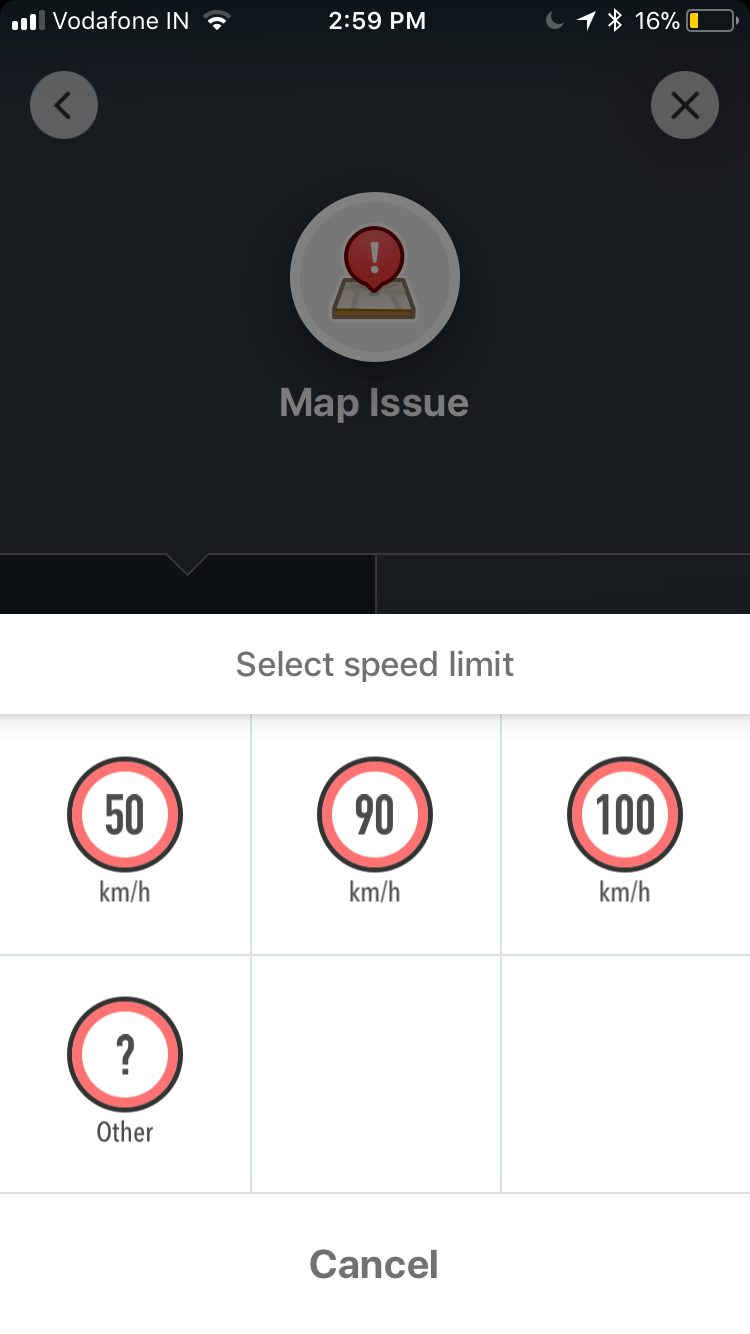
Task: Tap the cellular signal bars icon
Action: 29,21
